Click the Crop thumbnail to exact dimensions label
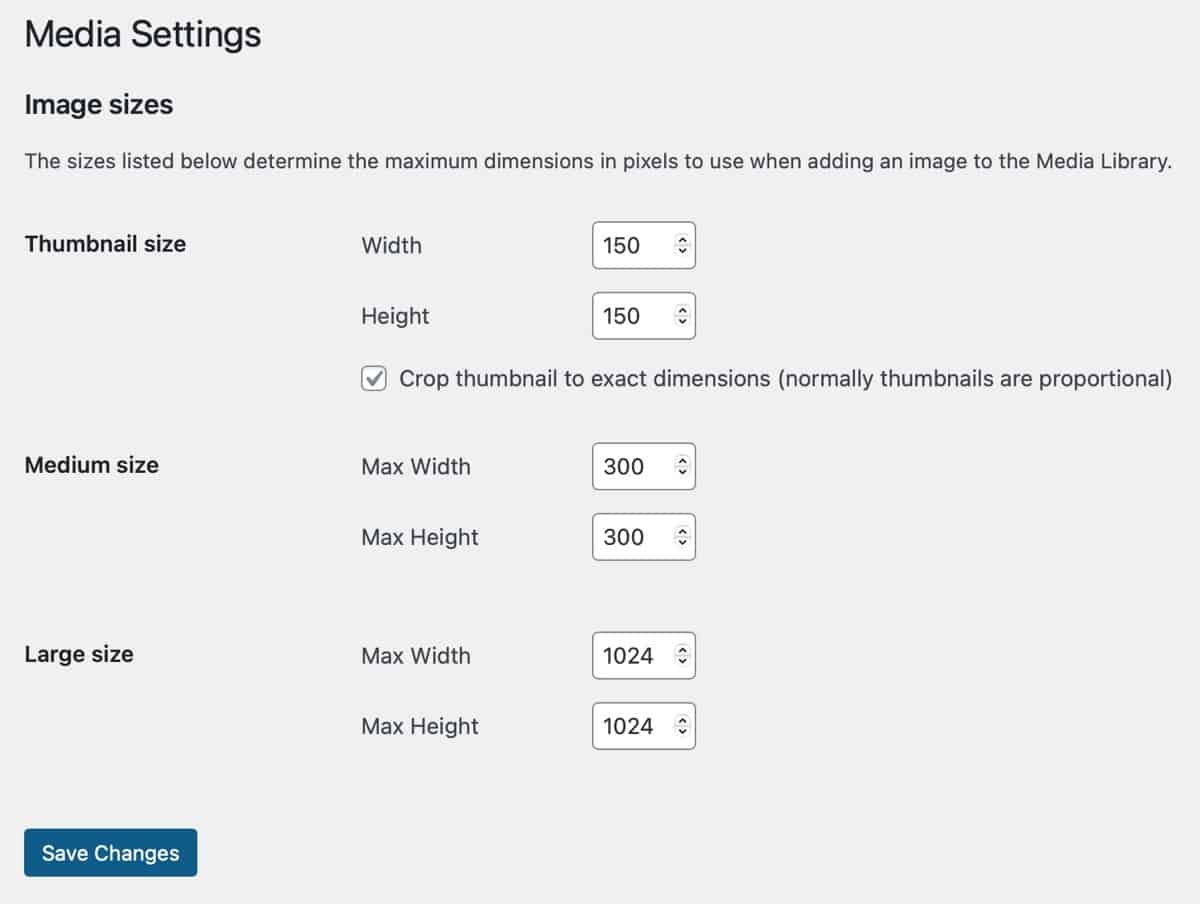The width and height of the screenshot is (1200, 904). [x=785, y=379]
